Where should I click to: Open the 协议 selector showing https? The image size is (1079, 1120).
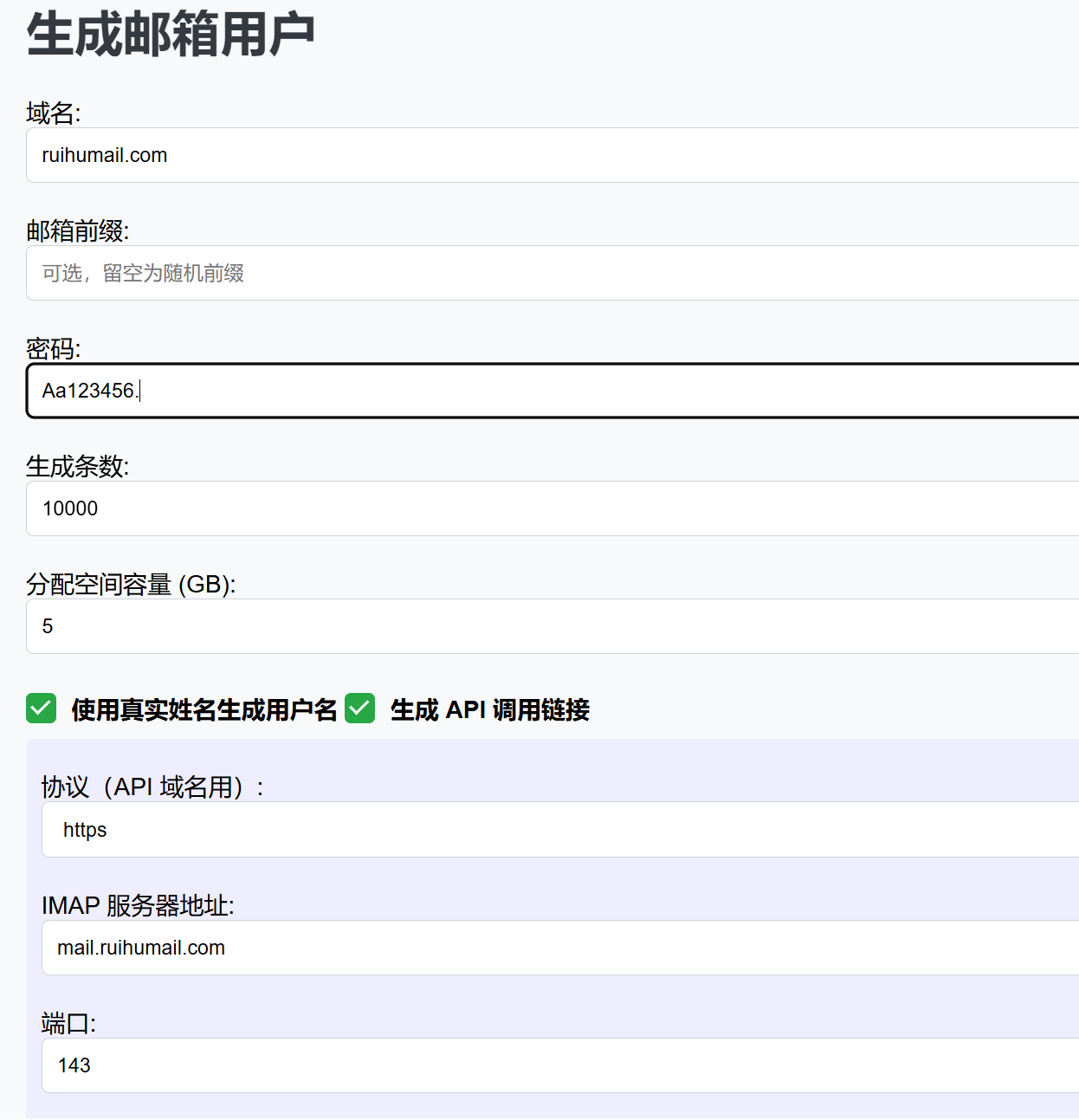(x=559, y=830)
